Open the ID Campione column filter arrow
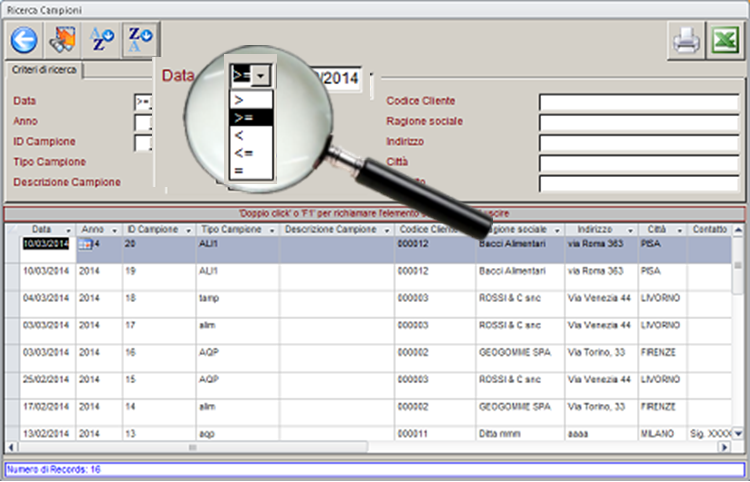This screenshot has width=750, height=482. click(x=188, y=230)
